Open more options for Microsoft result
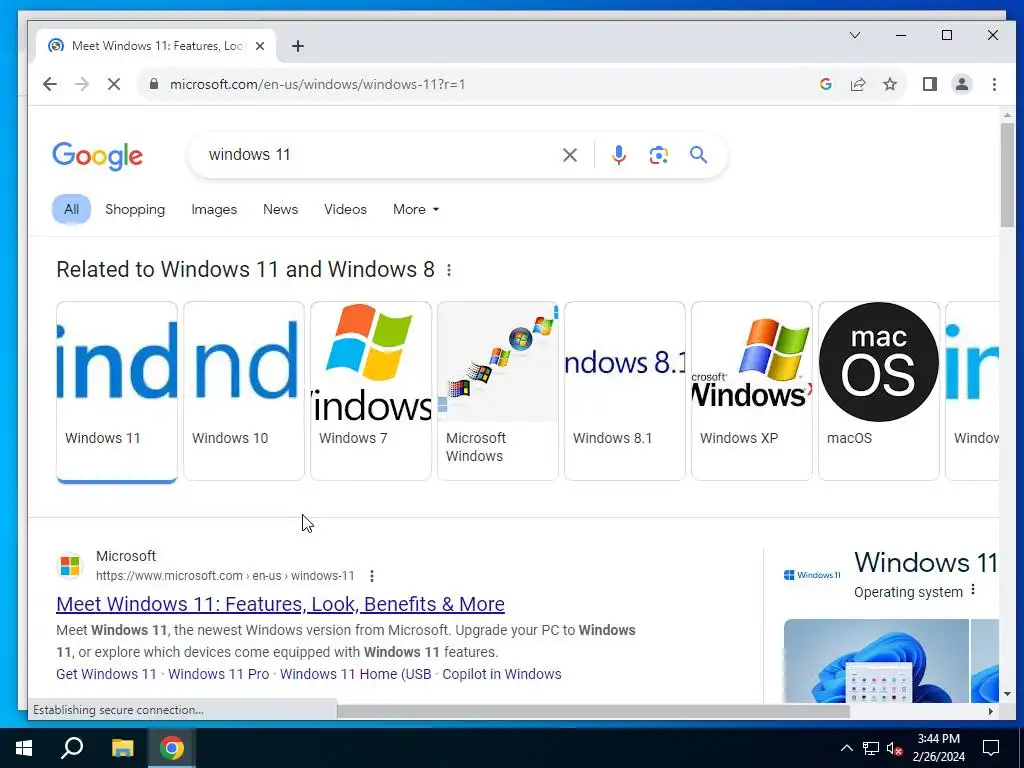1024x768 pixels. [372, 576]
